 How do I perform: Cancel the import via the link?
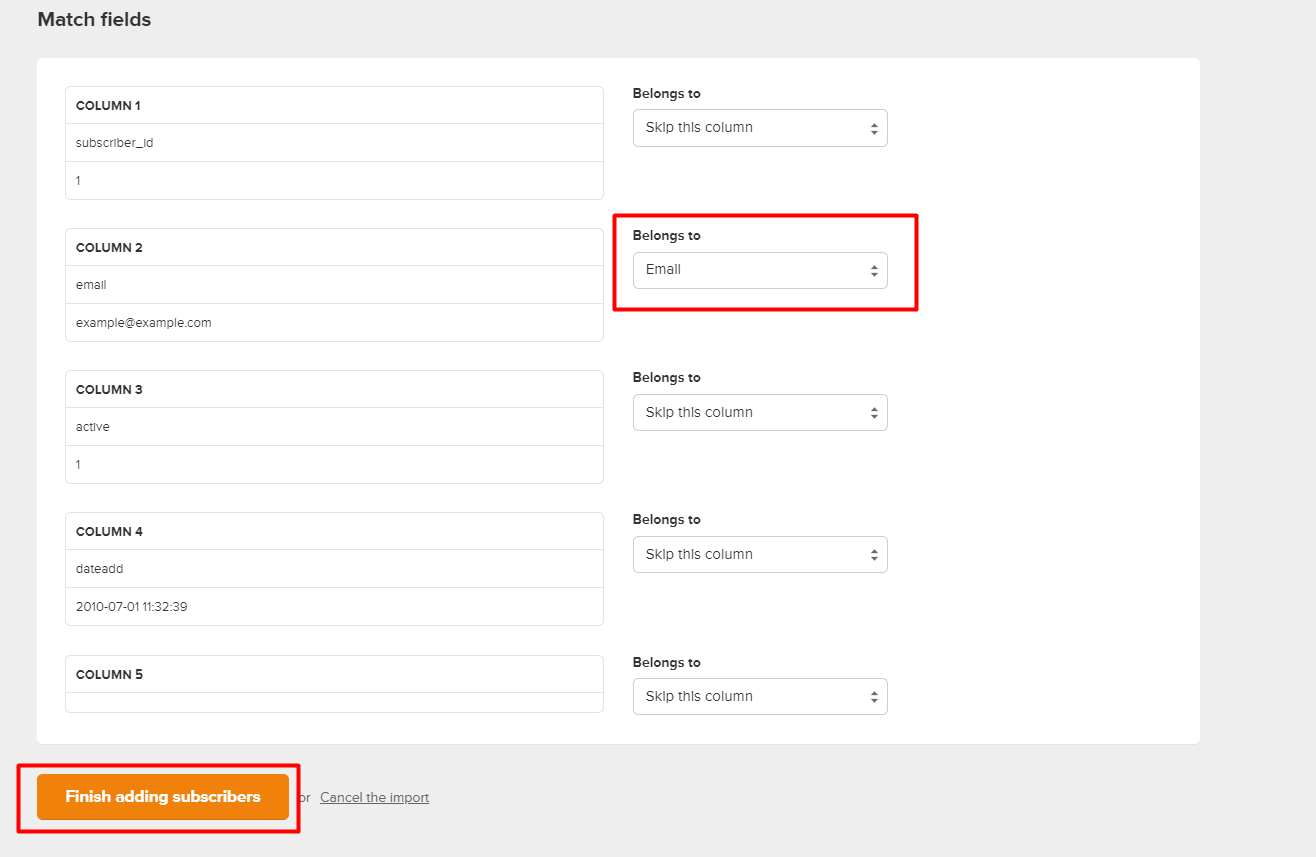374,797
